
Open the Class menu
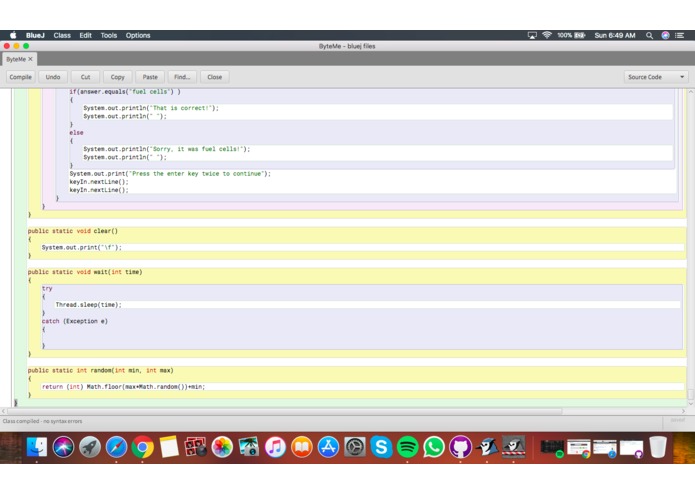[x=62, y=35]
